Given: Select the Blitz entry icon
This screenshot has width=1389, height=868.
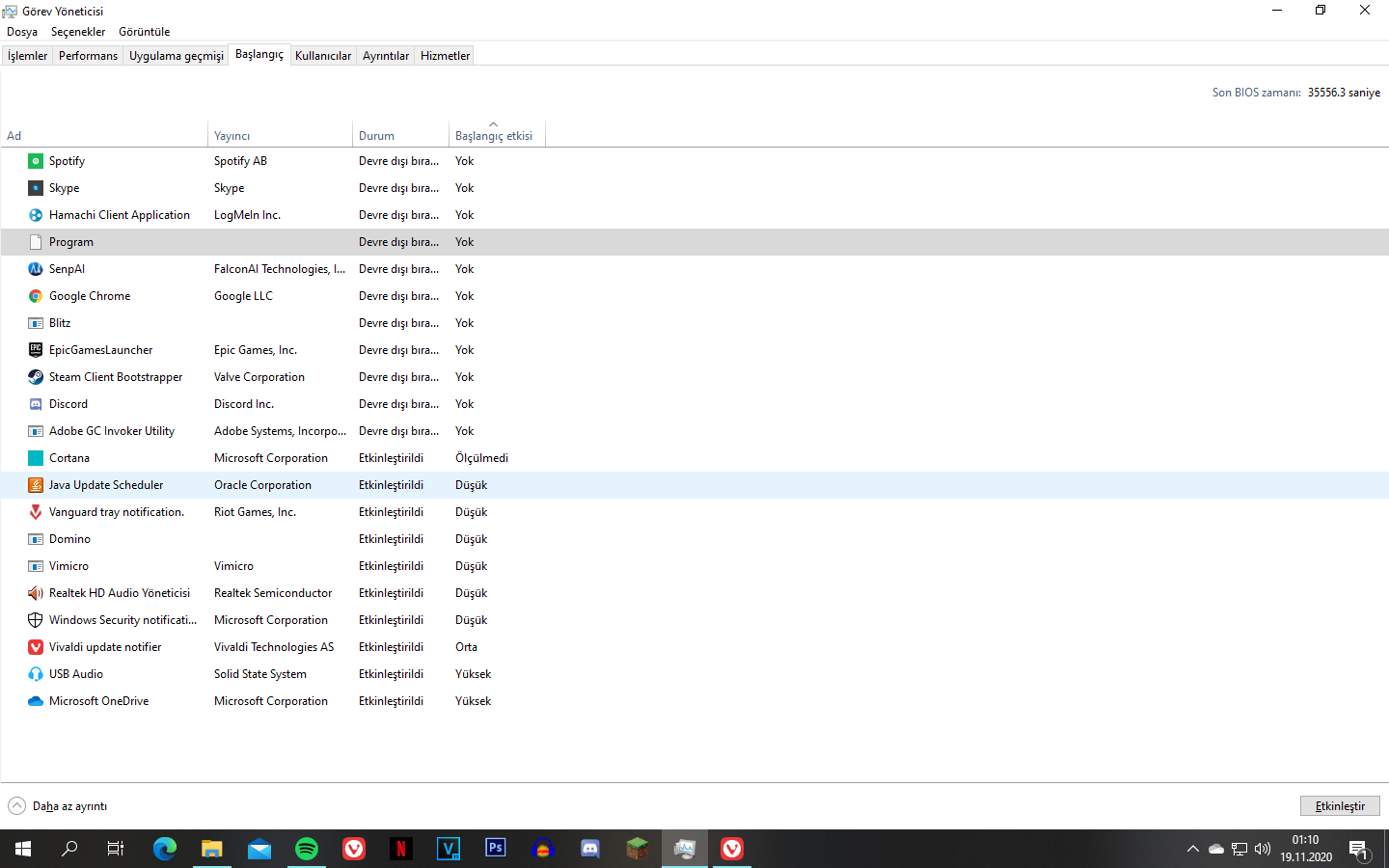Looking at the screenshot, I should click(x=36, y=323).
